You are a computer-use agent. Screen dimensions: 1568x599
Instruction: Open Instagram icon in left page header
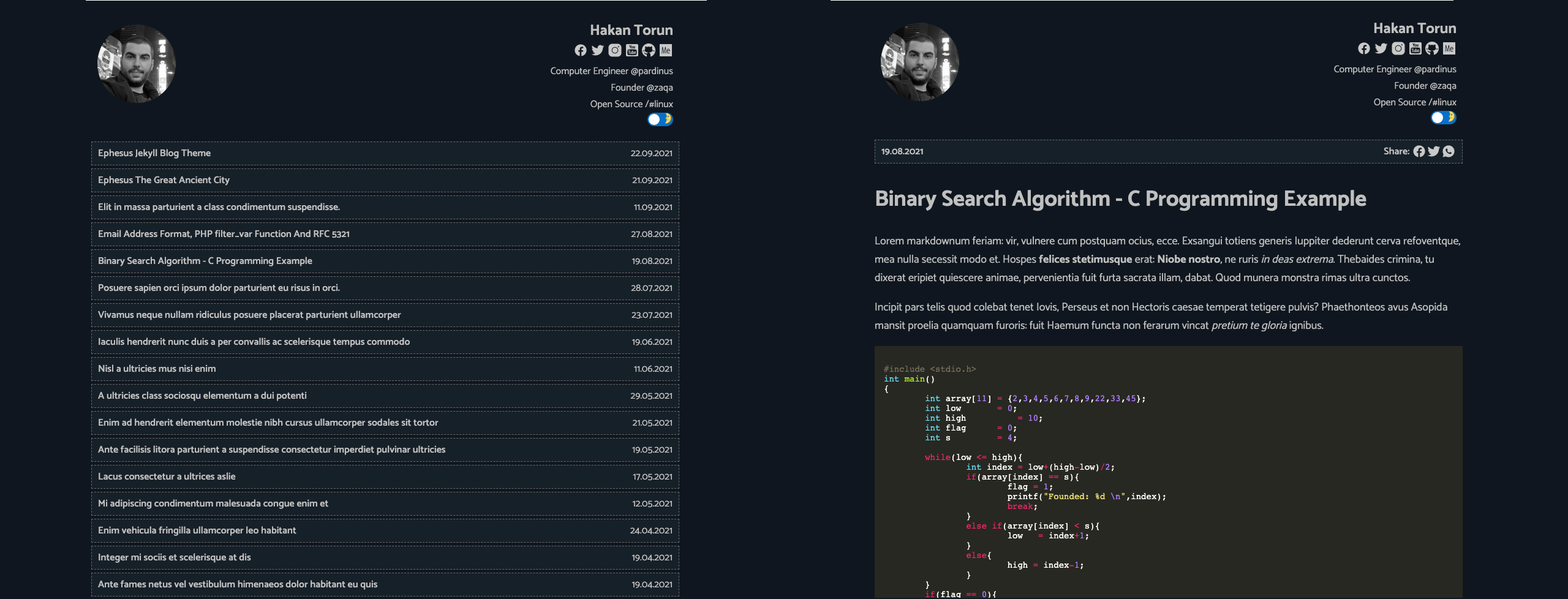point(614,51)
